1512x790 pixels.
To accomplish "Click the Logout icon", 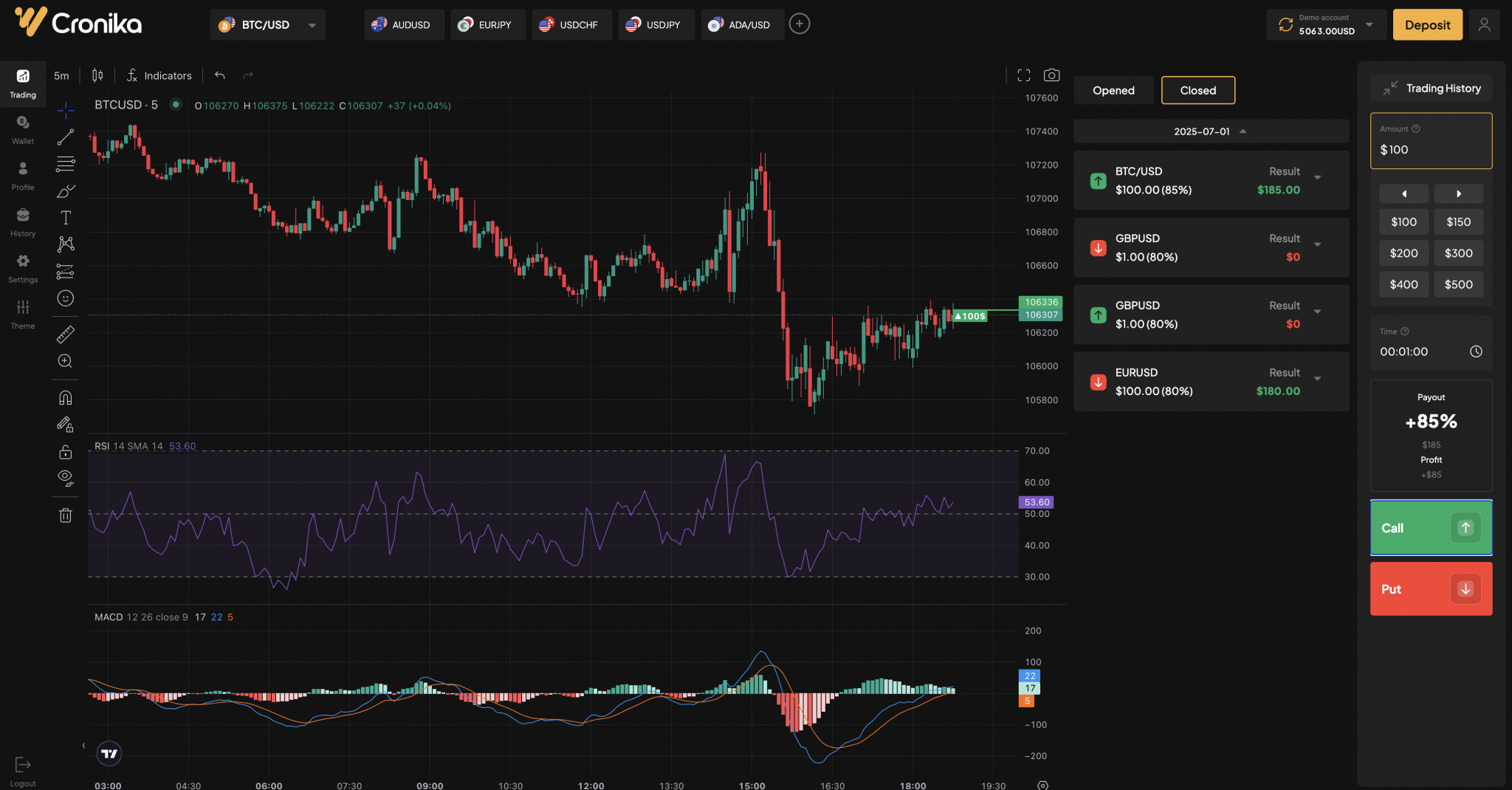I will [x=23, y=765].
